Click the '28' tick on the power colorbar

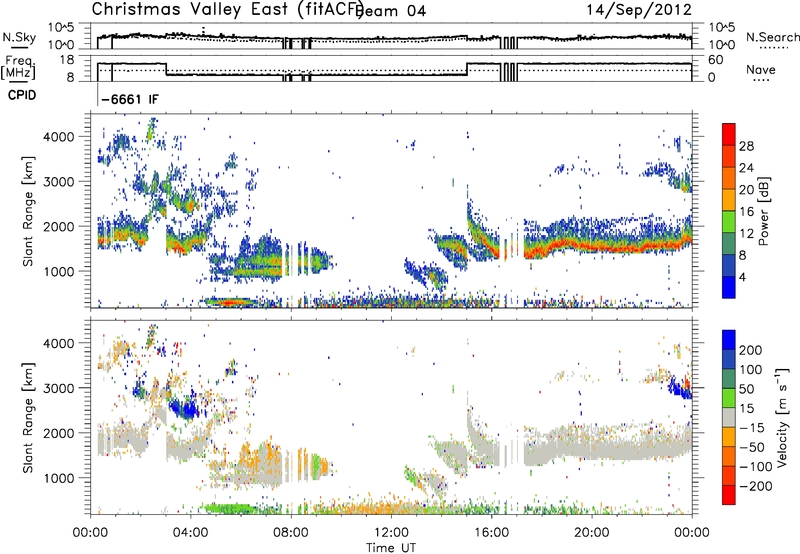coord(746,146)
